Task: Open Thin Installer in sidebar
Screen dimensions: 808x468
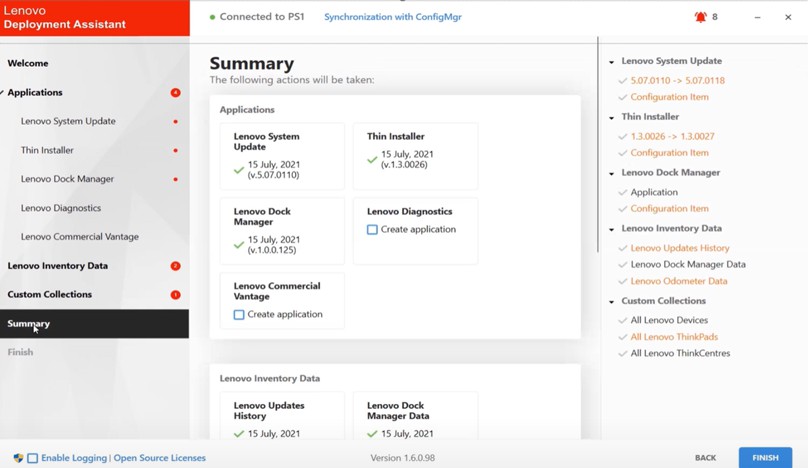Action: [47, 150]
